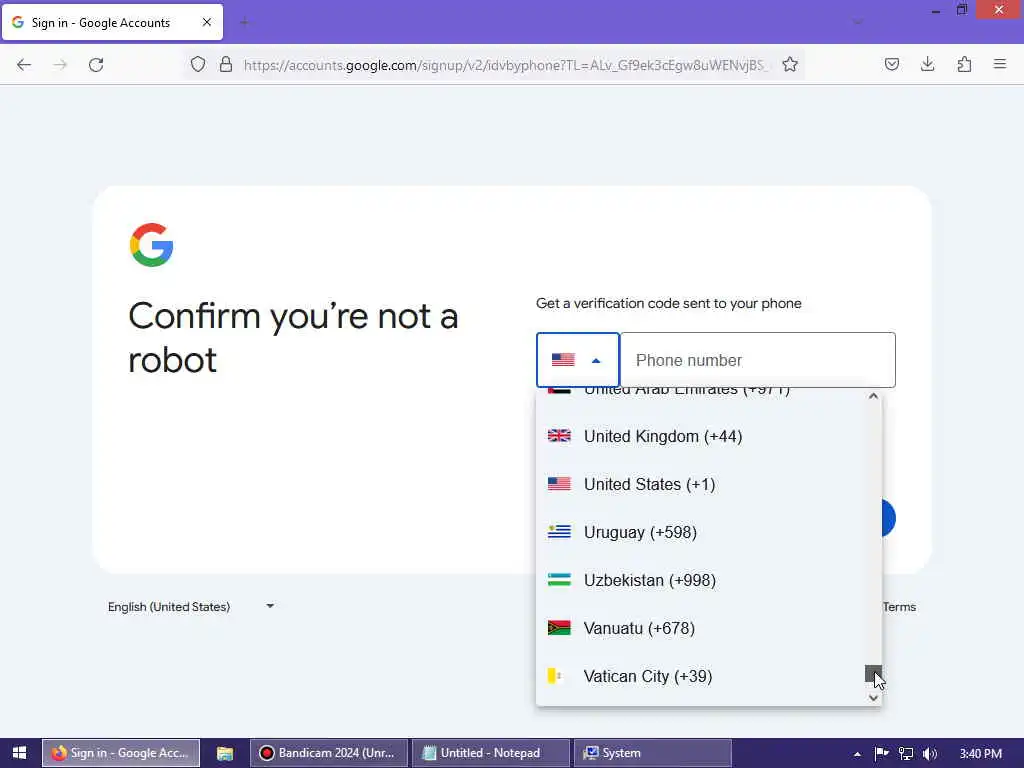This screenshot has height=768, width=1024.
Task: Switch to Bandicam 2024 taskbar button
Action: 328,753
